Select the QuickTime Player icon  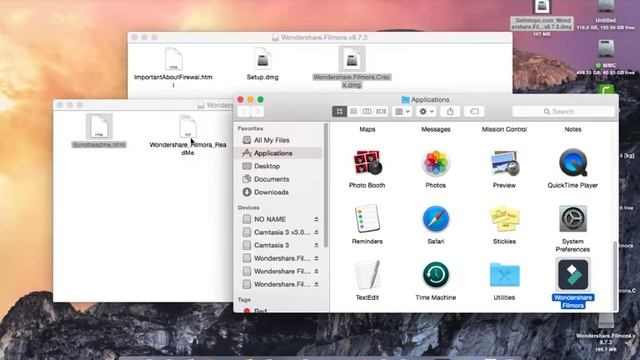click(x=573, y=163)
